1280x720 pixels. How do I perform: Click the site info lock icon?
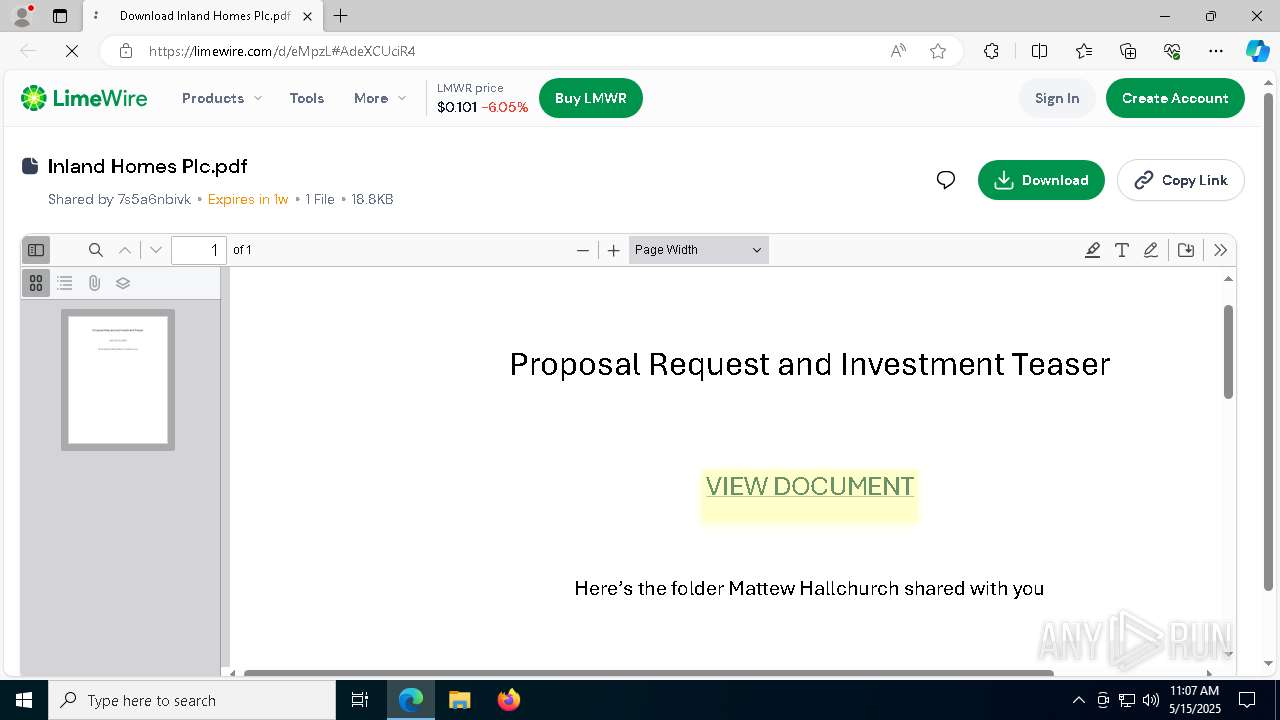(125, 51)
